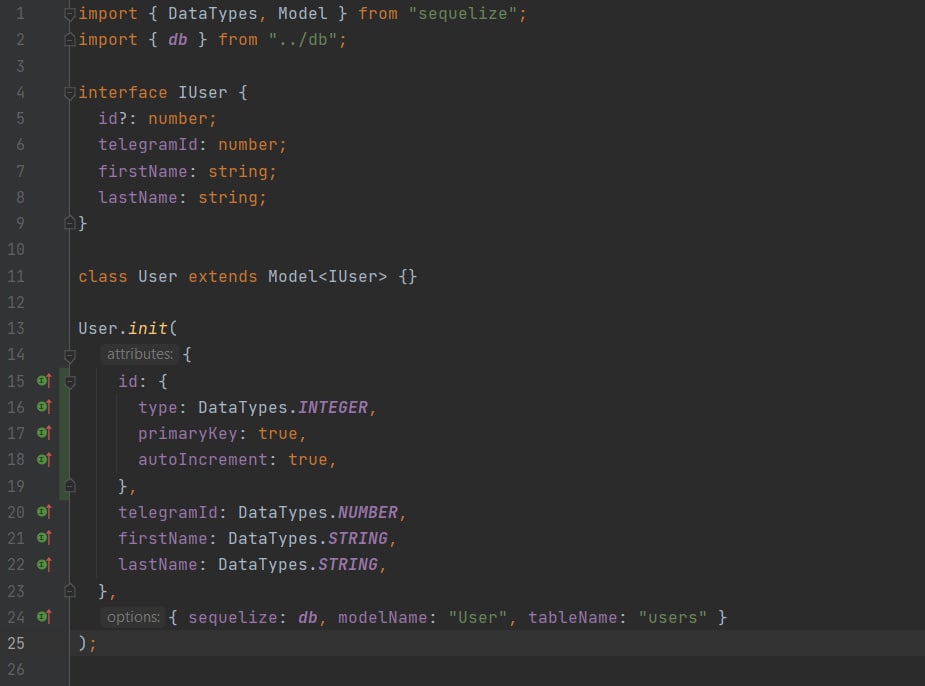Click the attributes fold end marker on line 23
This screenshot has height=686, width=925.
[x=70, y=590]
